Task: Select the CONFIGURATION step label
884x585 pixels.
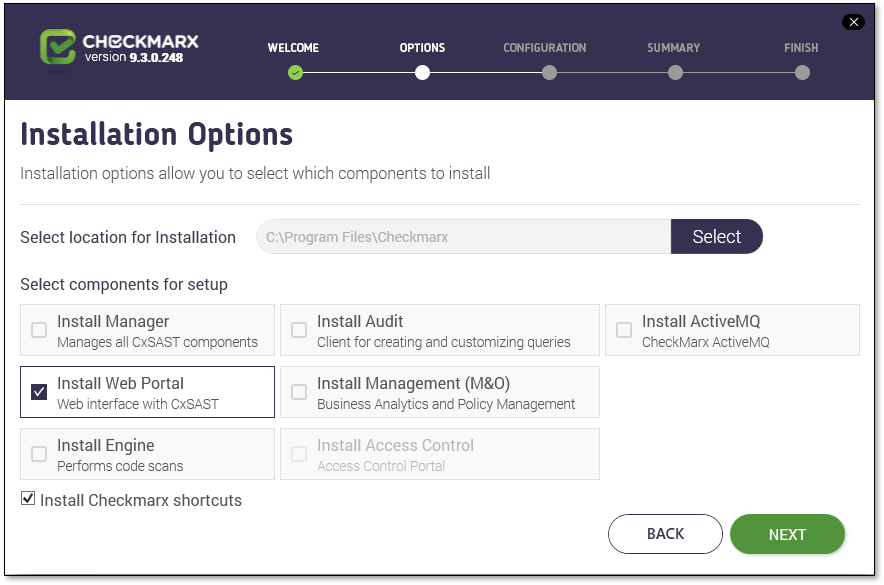Action: [x=545, y=48]
